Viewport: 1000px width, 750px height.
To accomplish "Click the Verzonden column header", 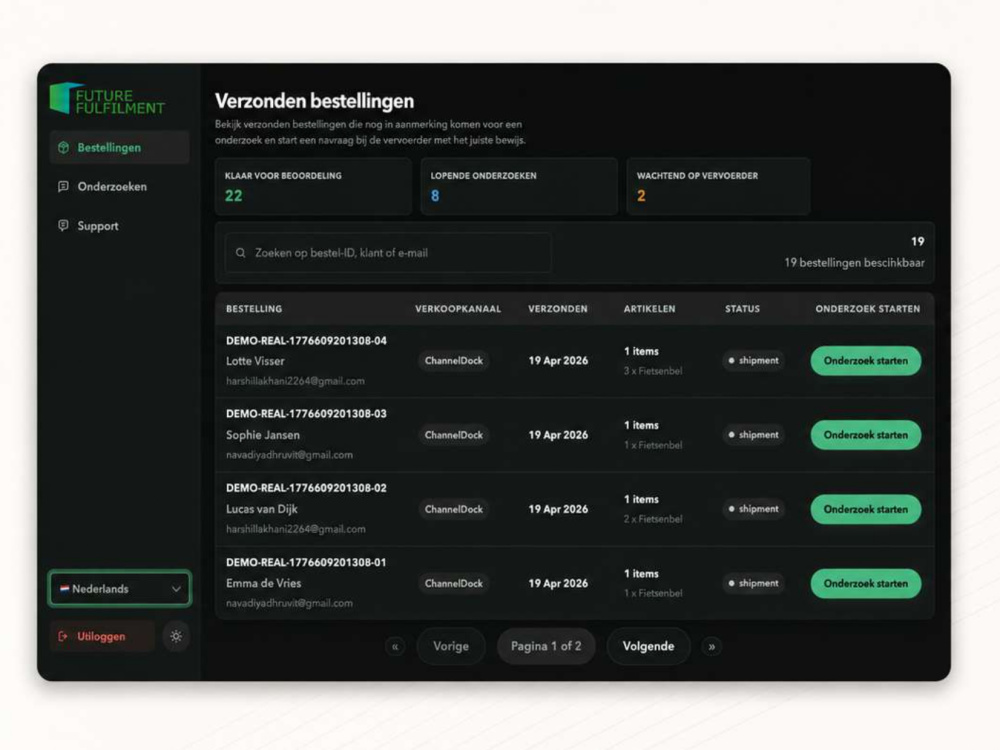I will coord(558,309).
